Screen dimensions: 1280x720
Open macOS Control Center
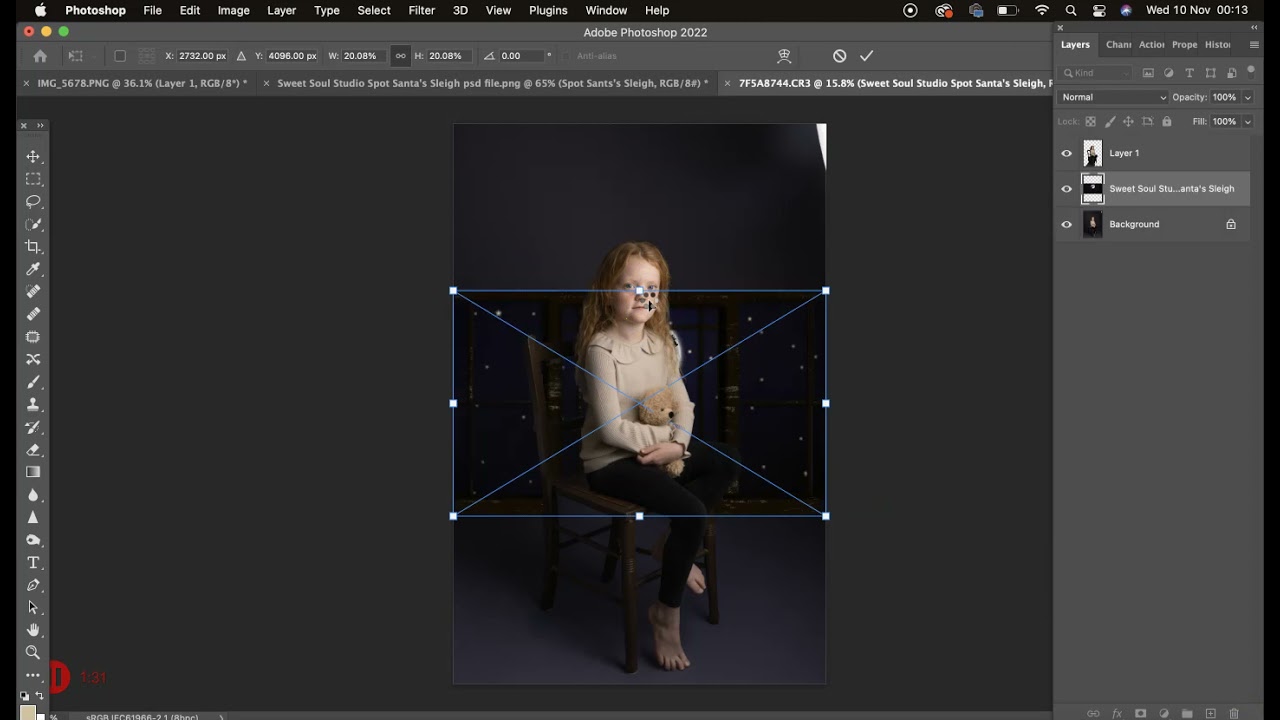tap(1099, 10)
